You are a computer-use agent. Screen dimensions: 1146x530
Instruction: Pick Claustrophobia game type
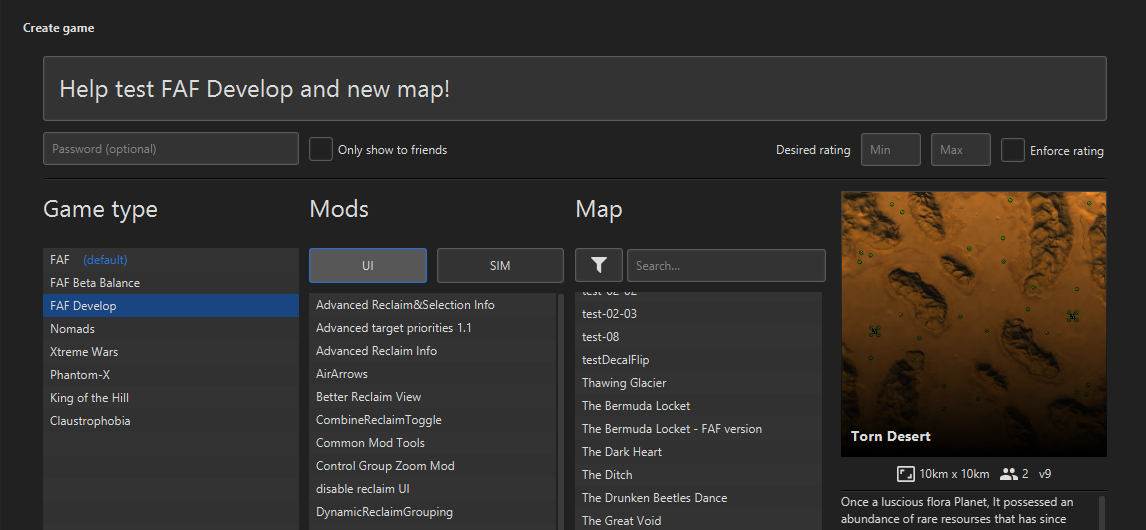171,421
